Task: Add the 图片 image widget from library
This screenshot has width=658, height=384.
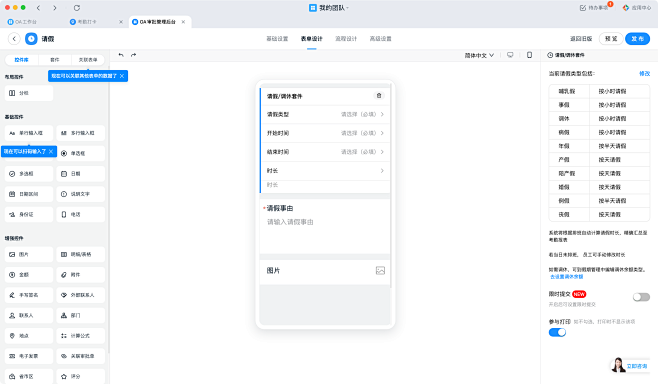Action: coord(29,254)
